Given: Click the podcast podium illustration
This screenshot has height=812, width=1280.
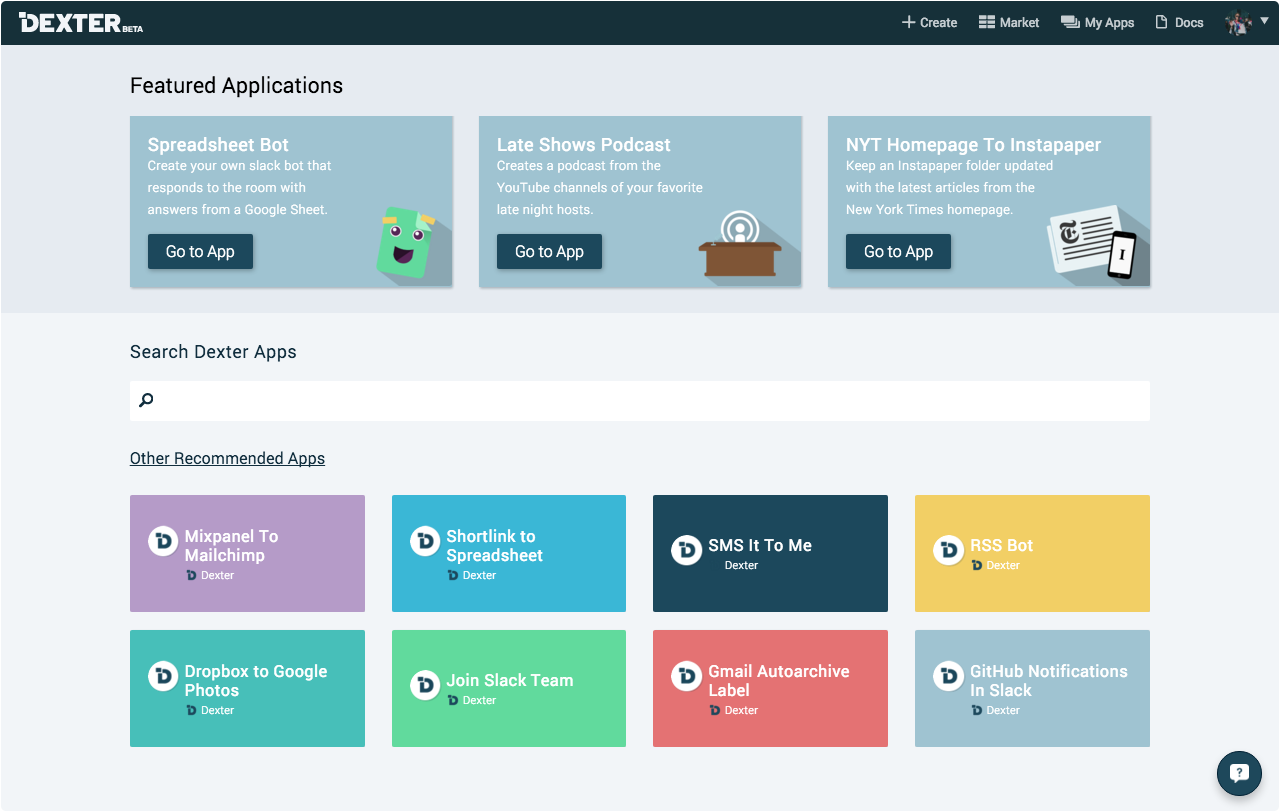Looking at the screenshot, I should (740, 245).
